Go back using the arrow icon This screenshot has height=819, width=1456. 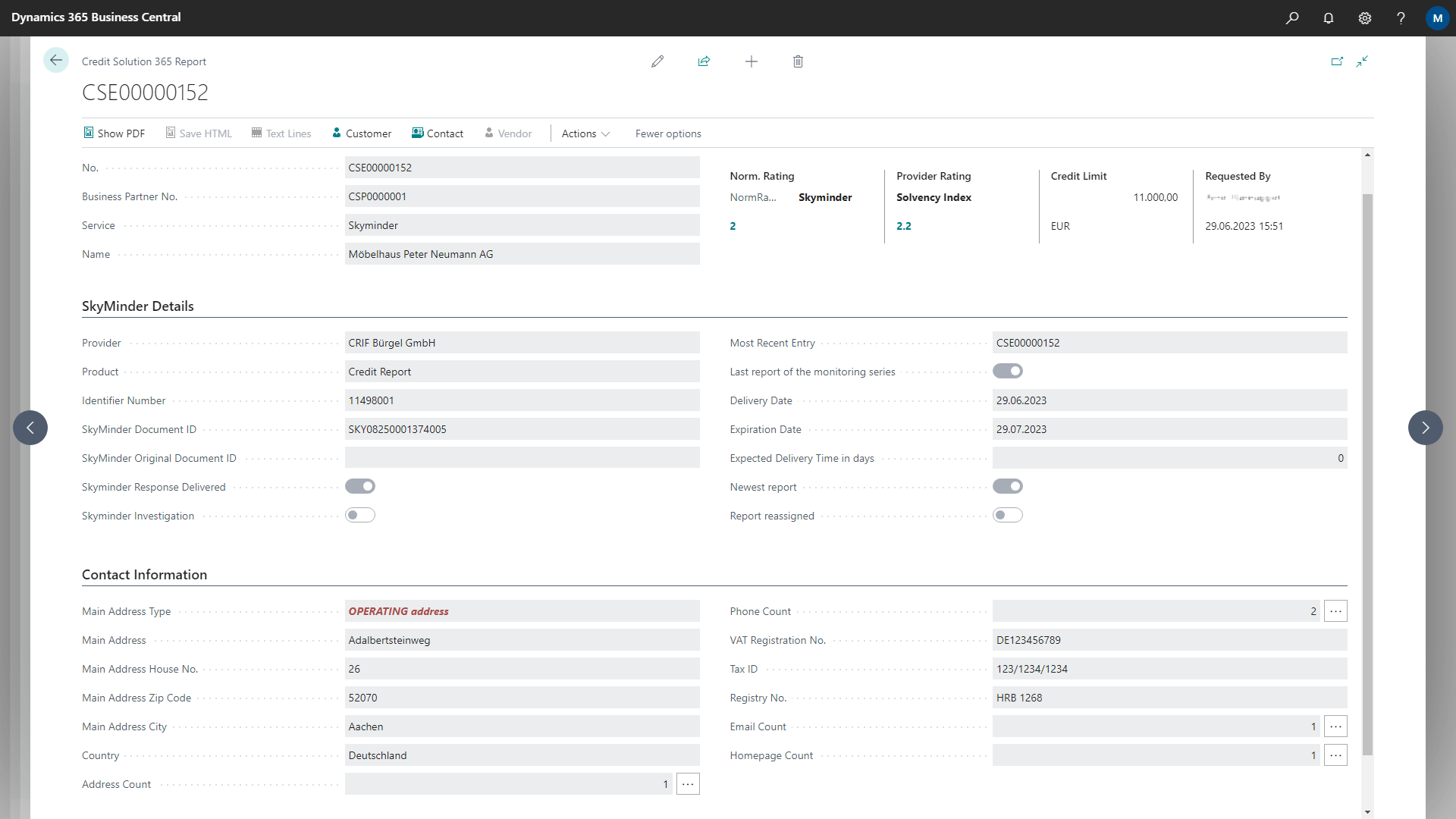click(56, 61)
